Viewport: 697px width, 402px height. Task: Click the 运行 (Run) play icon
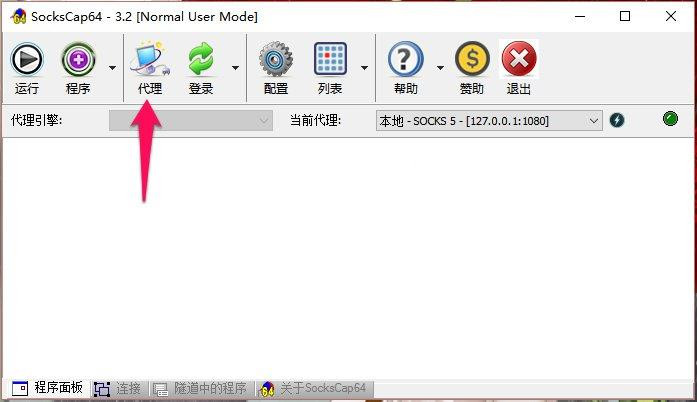(x=27, y=61)
